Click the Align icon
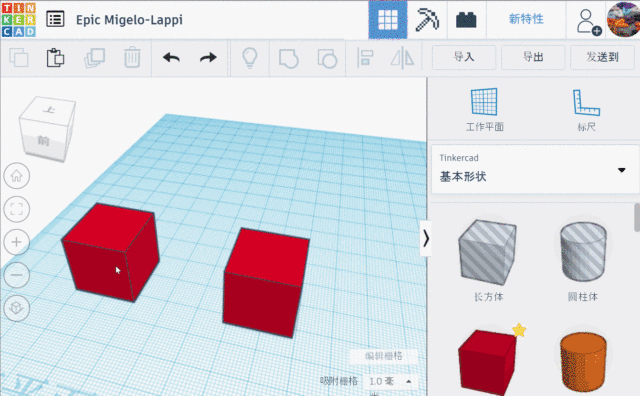This screenshot has width=640, height=396. point(365,58)
